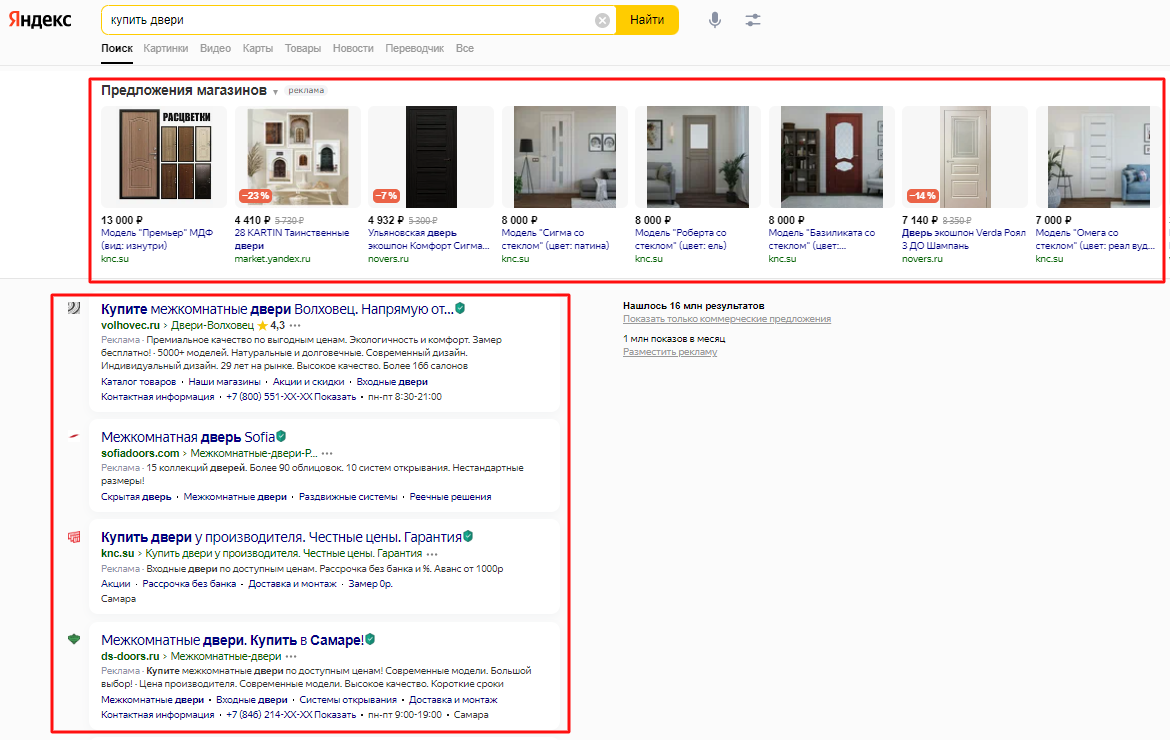Open Межкомнатные двери. Купить в Самаре title
This screenshot has width=1170, height=740.
point(232,640)
